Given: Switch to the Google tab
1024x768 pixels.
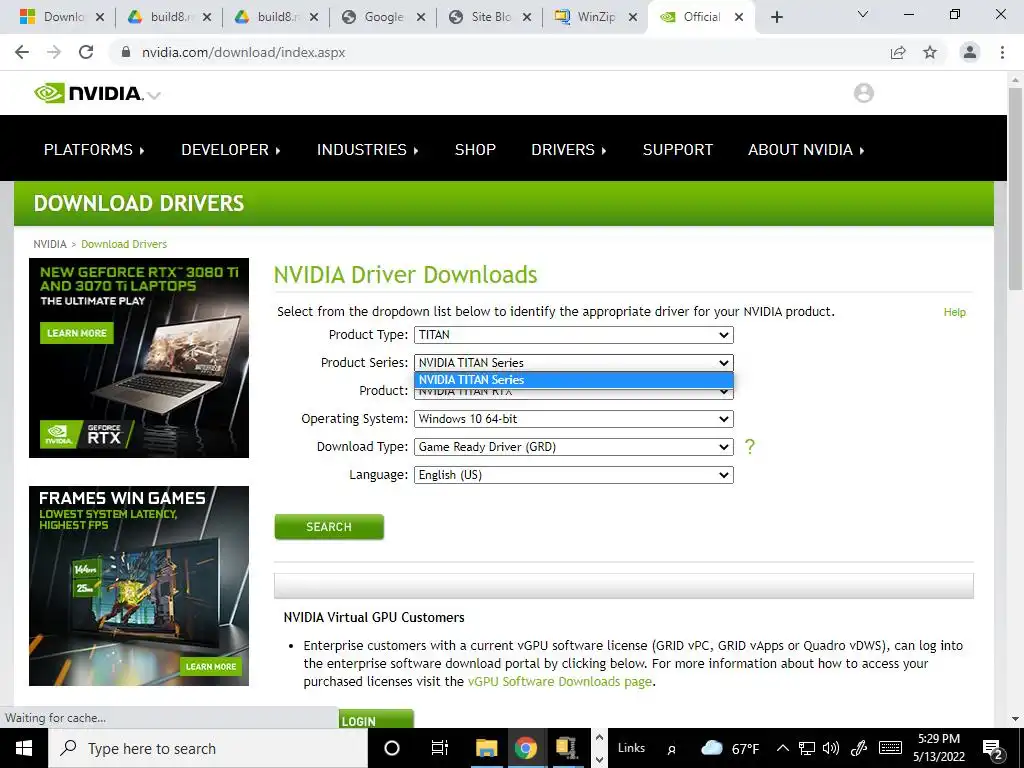Looking at the screenshot, I should pyautogui.click(x=381, y=17).
